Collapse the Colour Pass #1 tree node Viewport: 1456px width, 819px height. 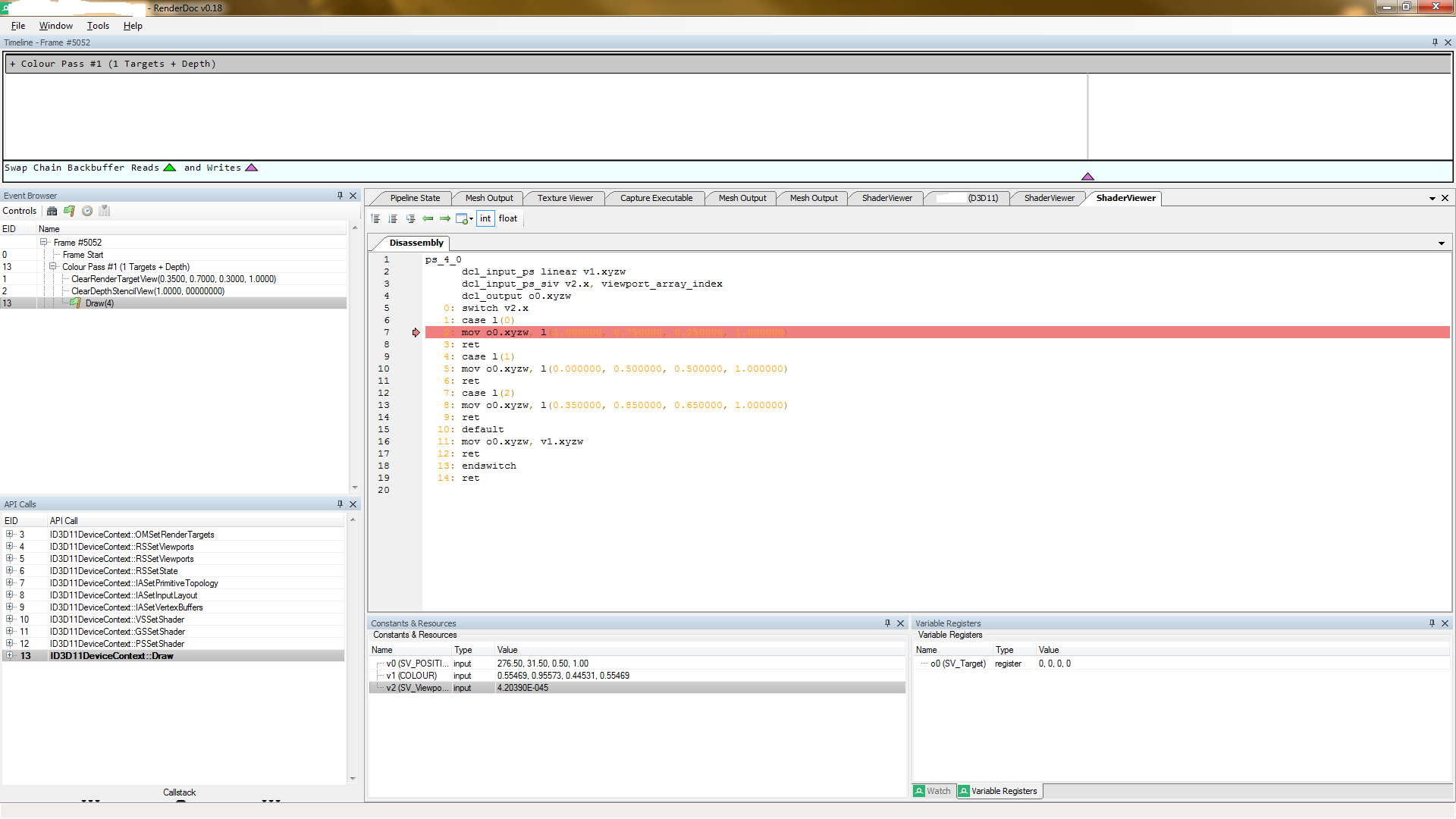coord(53,267)
